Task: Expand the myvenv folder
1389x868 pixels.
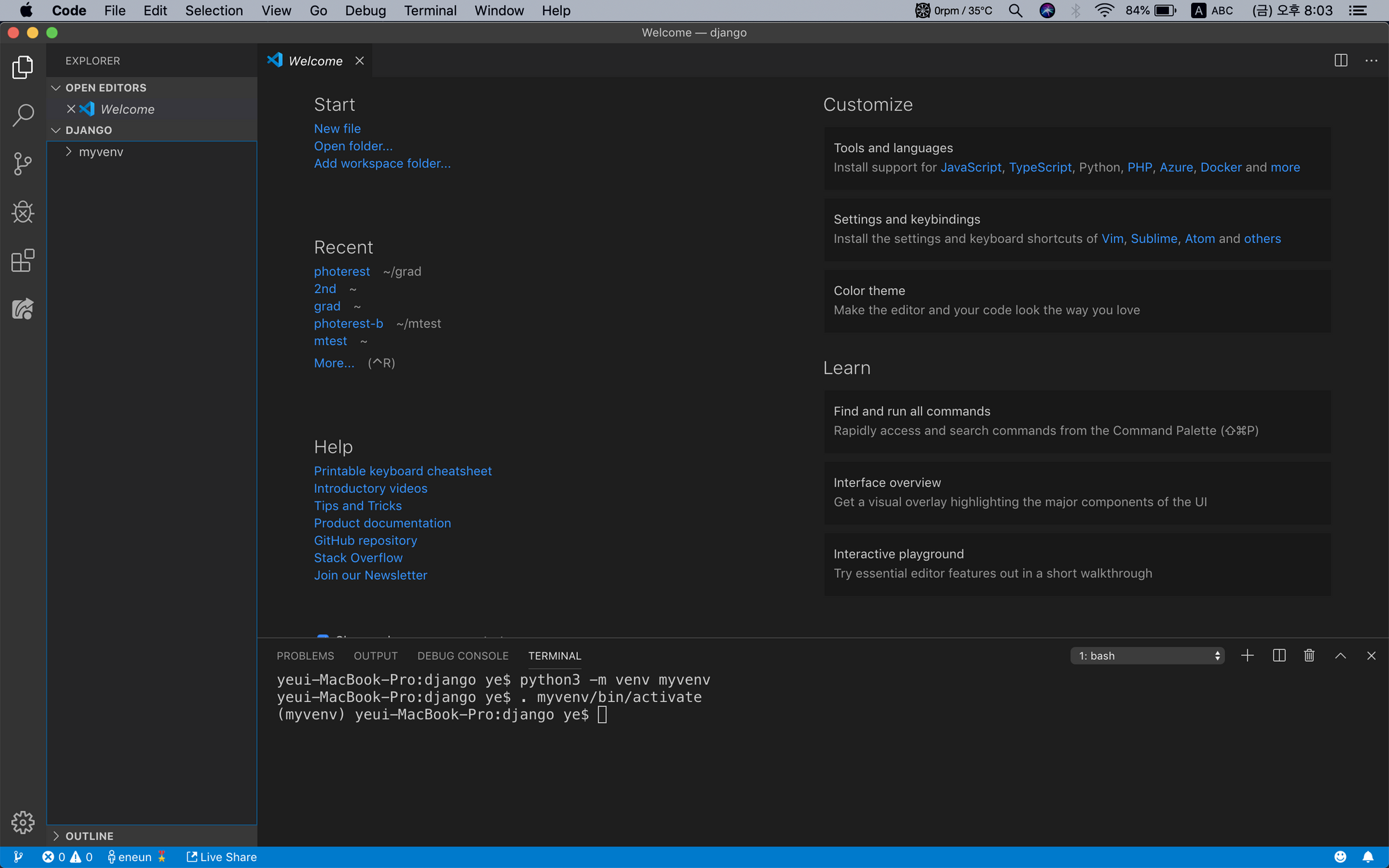Action: pyautogui.click(x=101, y=152)
